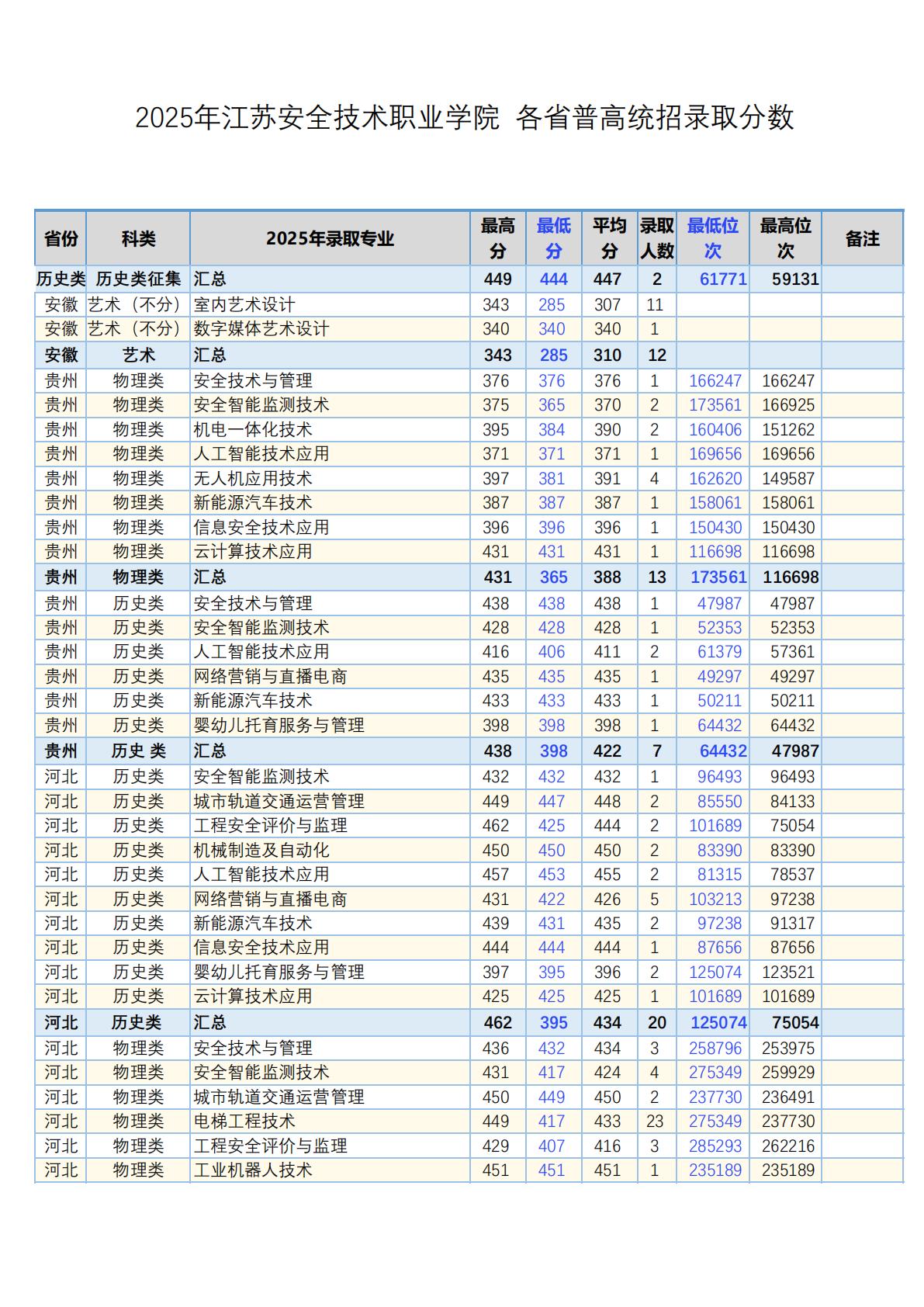
Task: Click the rank value 123521
Action: [788, 972]
